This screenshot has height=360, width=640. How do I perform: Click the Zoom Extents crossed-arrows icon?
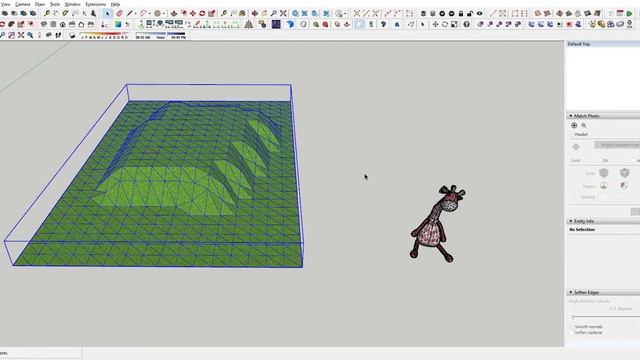(283, 13)
